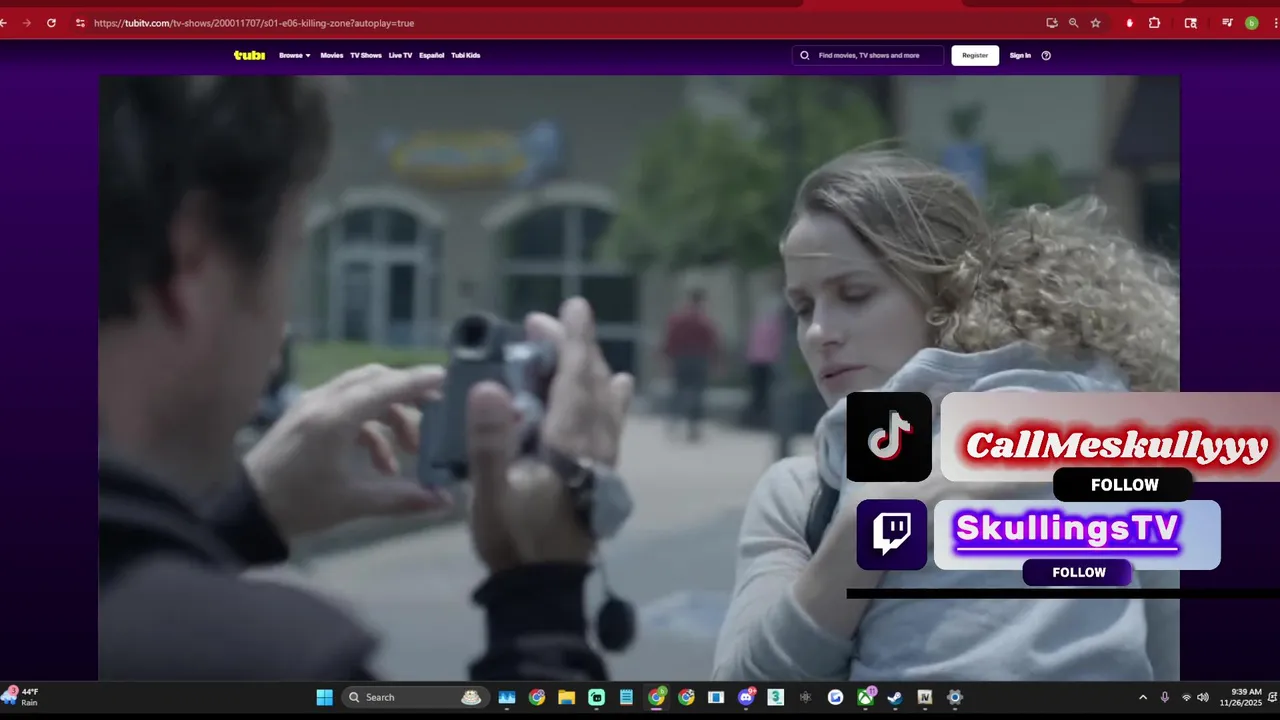Open the green Chrome profile avatar
The image size is (1280, 720).
(1251, 23)
